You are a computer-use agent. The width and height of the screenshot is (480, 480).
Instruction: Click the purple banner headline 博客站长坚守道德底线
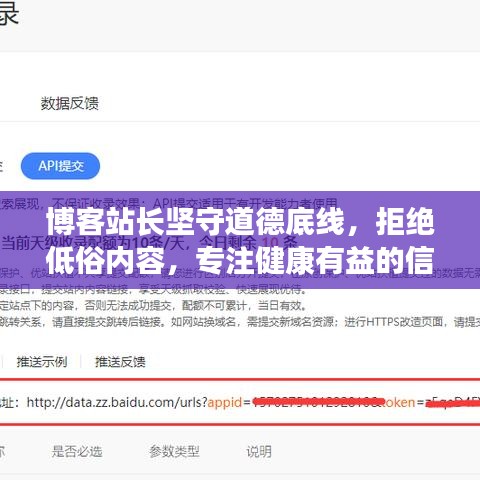[x=195, y=222]
